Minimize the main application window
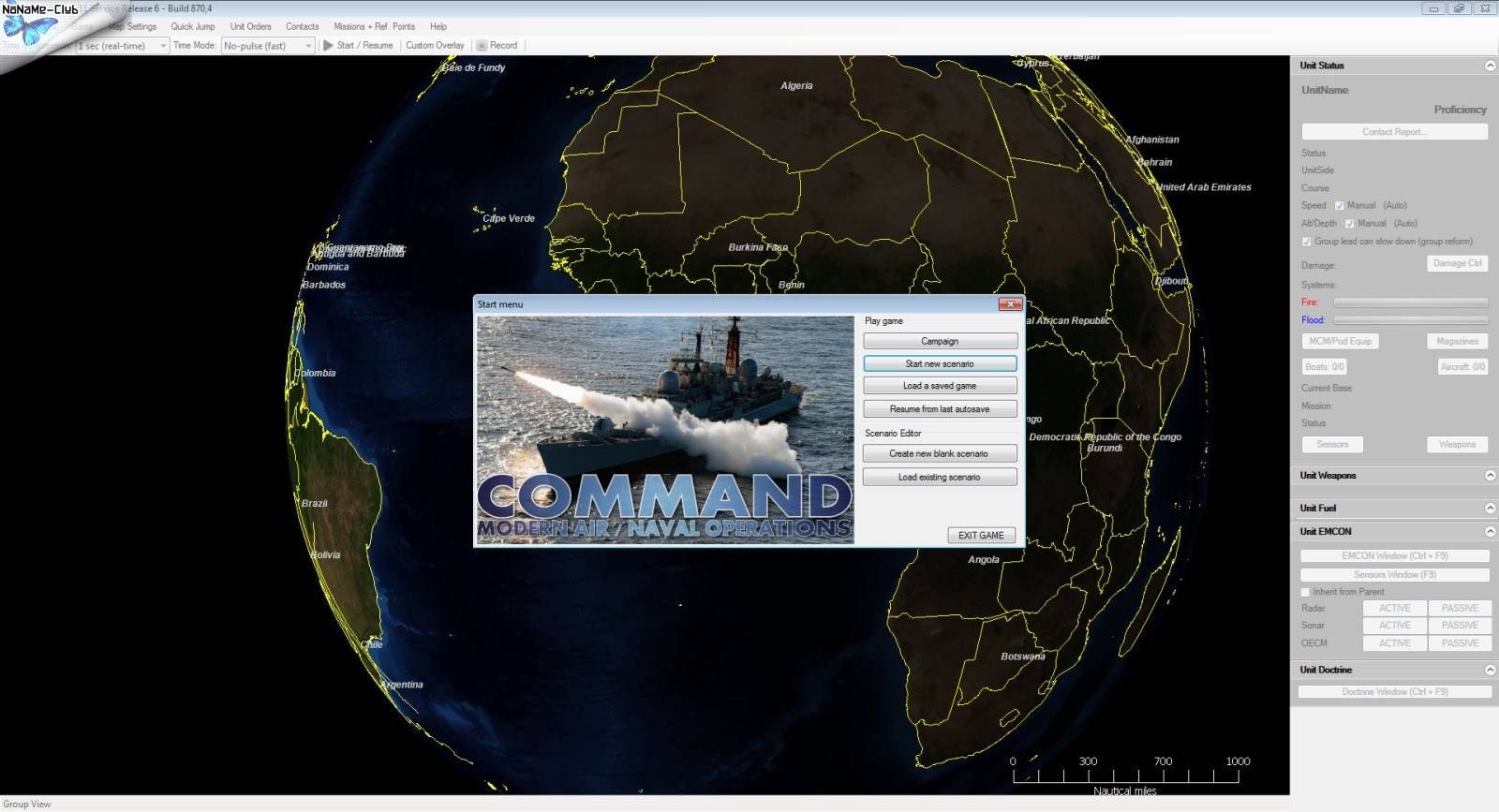 pos(1433,8)
